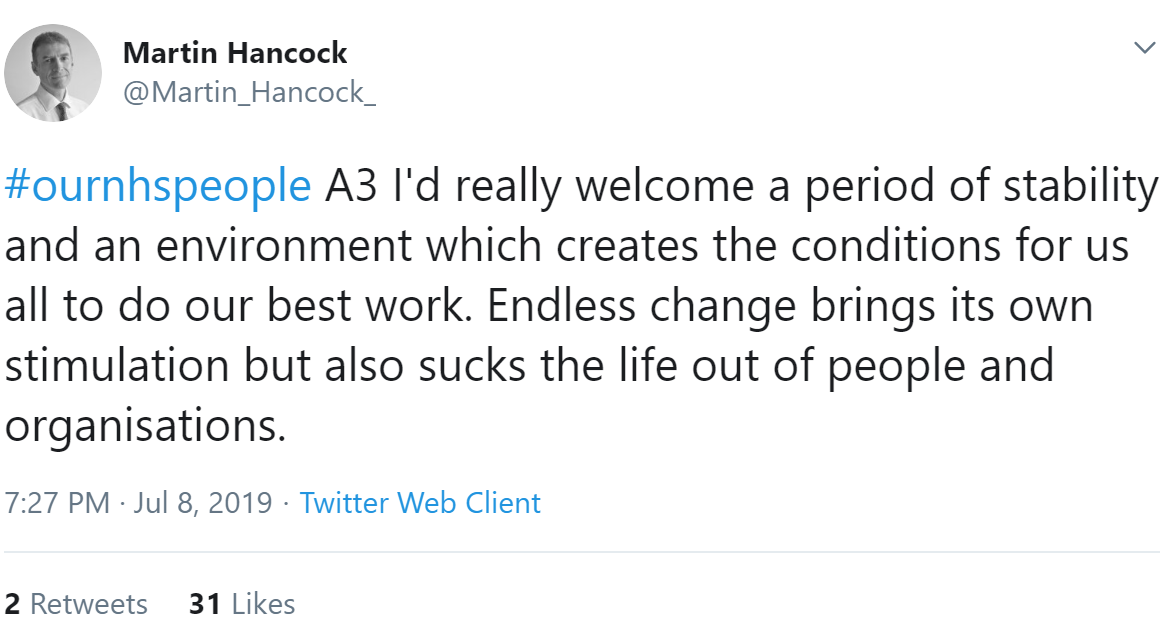The width and height of the screenshot is (1175, 640).
Task: Click Martin Hancock's profile photo
Action: coord(53,73)
